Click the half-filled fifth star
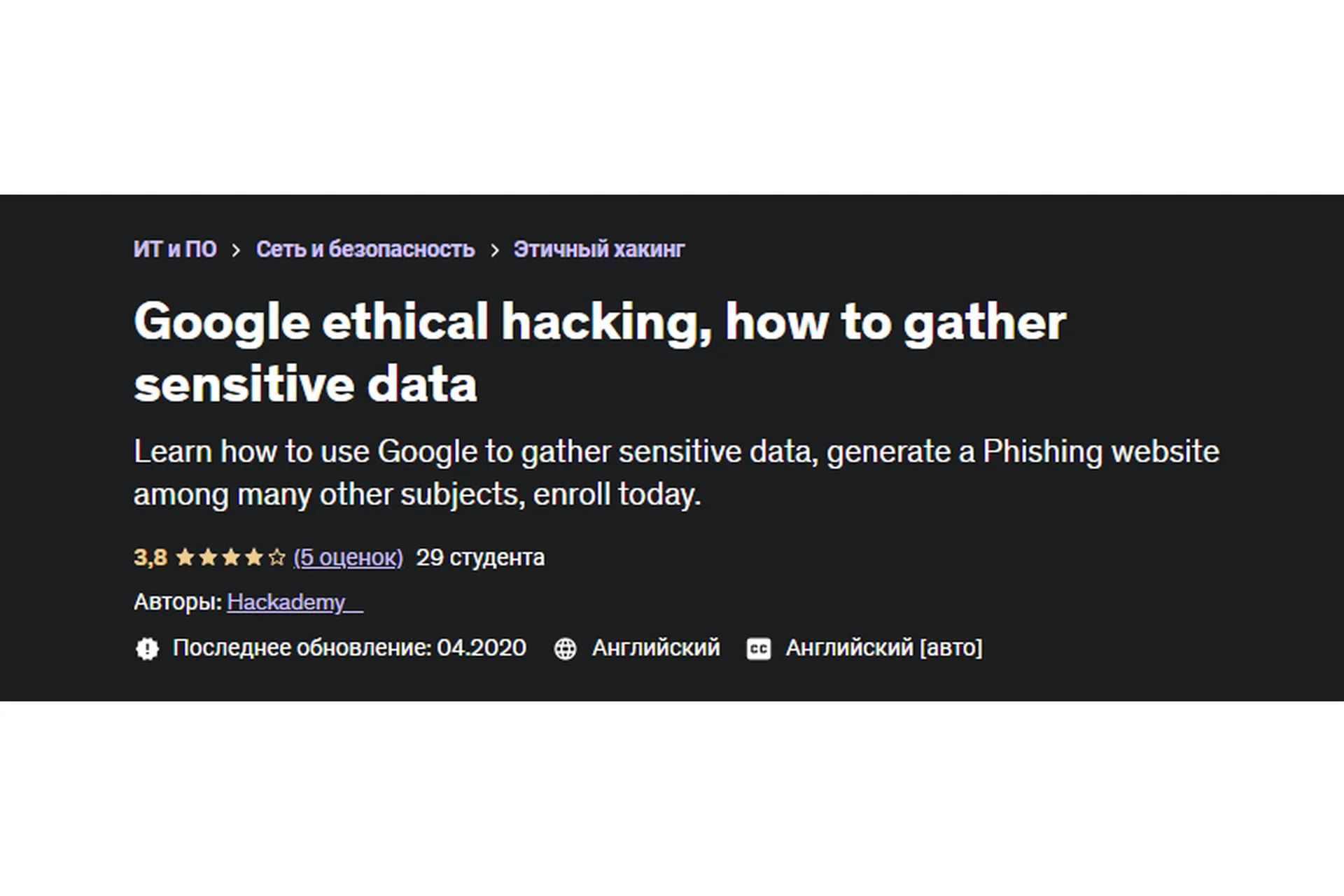Image resolution: width=1344 pixels, height=896 pixels. [277, 556]
